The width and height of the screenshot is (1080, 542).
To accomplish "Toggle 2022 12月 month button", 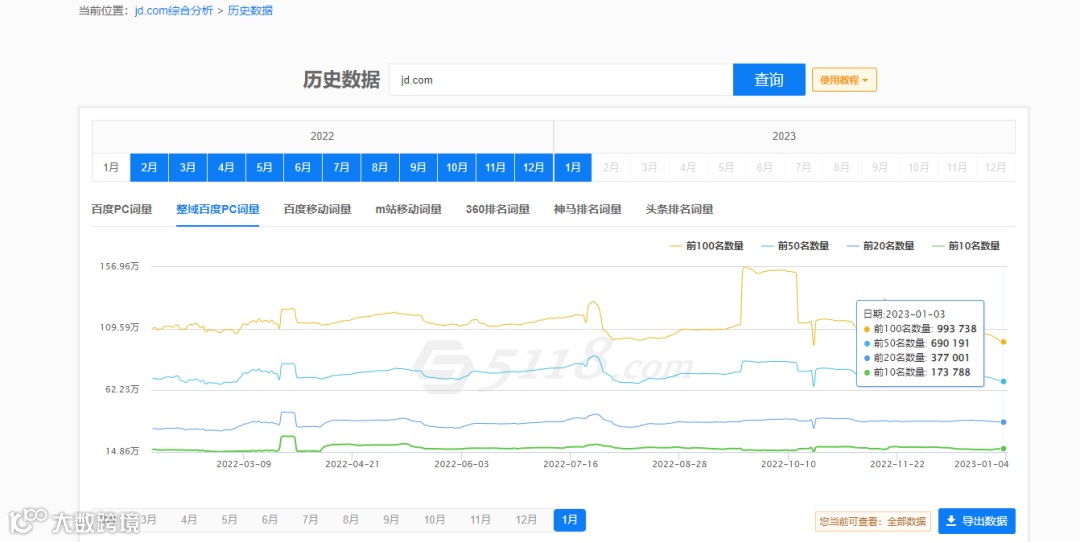I will [534, 167].
